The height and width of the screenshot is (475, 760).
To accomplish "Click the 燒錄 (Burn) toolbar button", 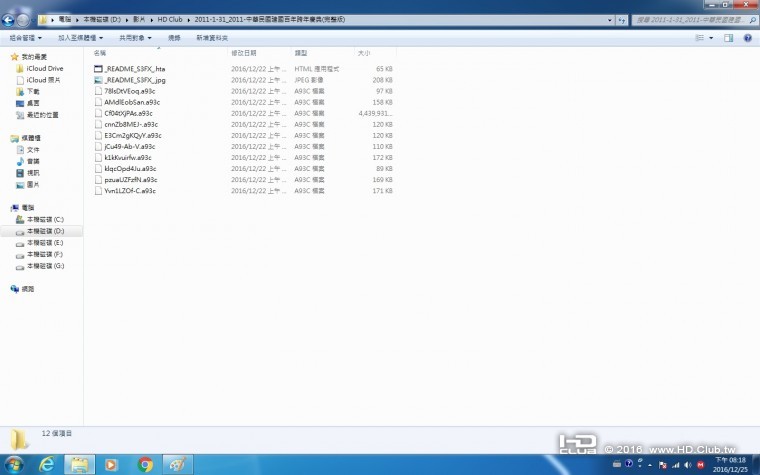I will tap(174, 38).
